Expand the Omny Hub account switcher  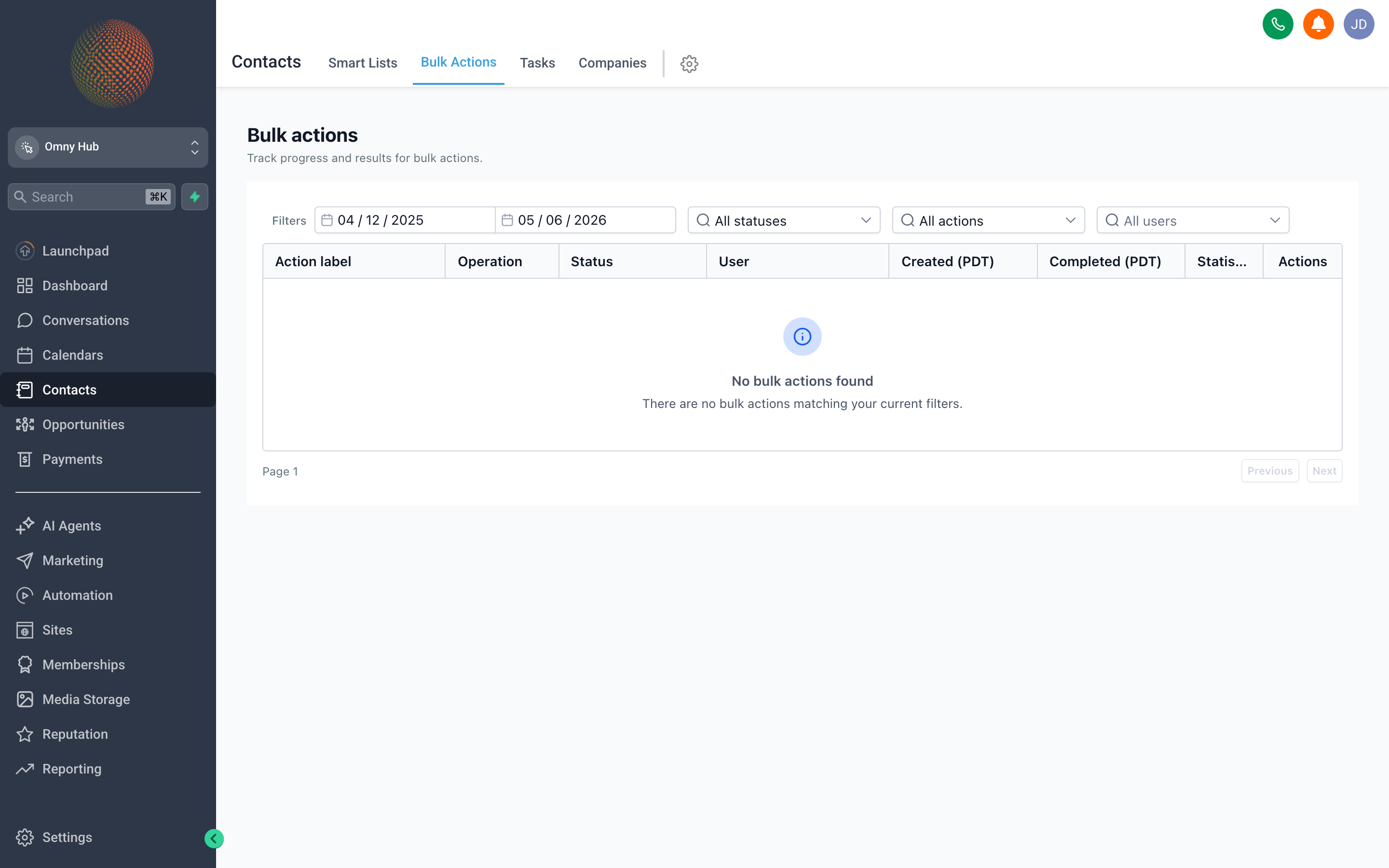pyautogui.click(x=108, y=147)
